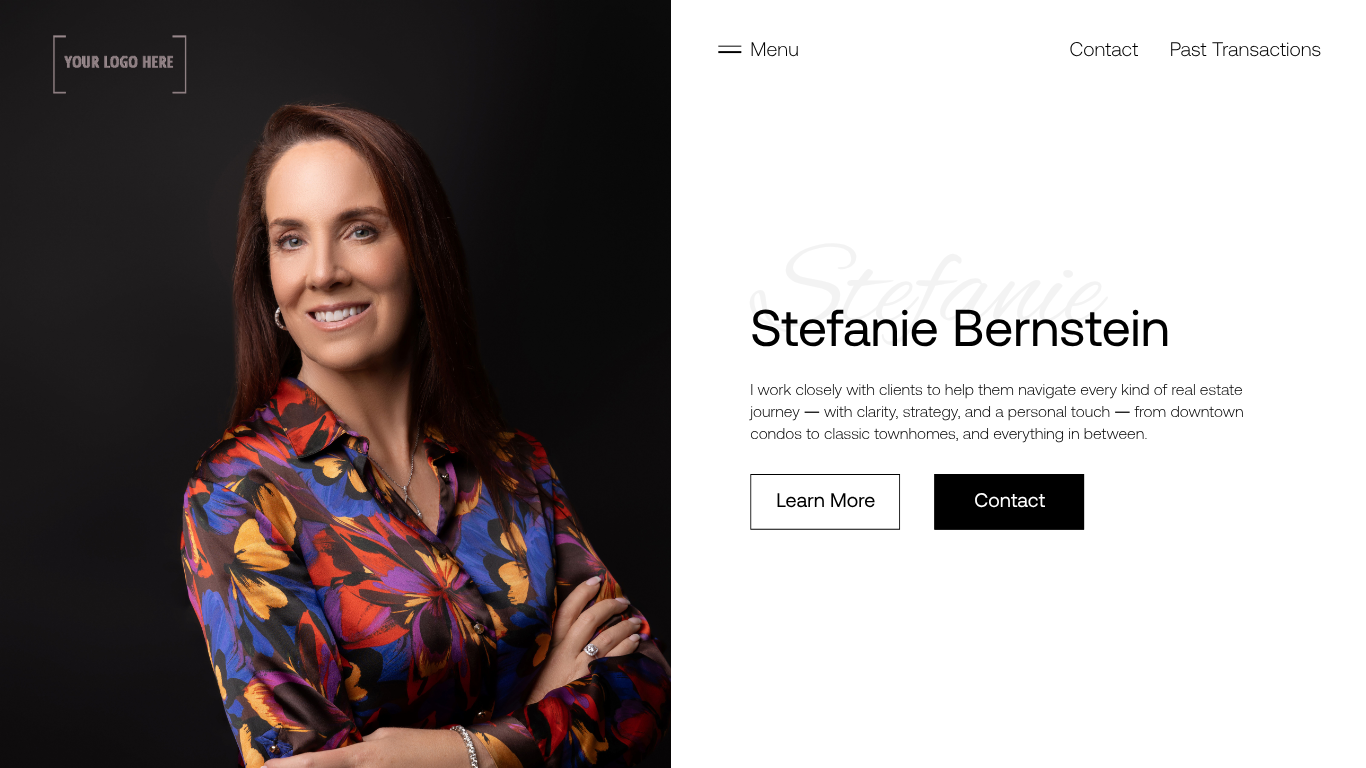Hit the black Contact button
Image resolution: width=1366 pixels, height=768 pixels.
(x=1009, y=501)
